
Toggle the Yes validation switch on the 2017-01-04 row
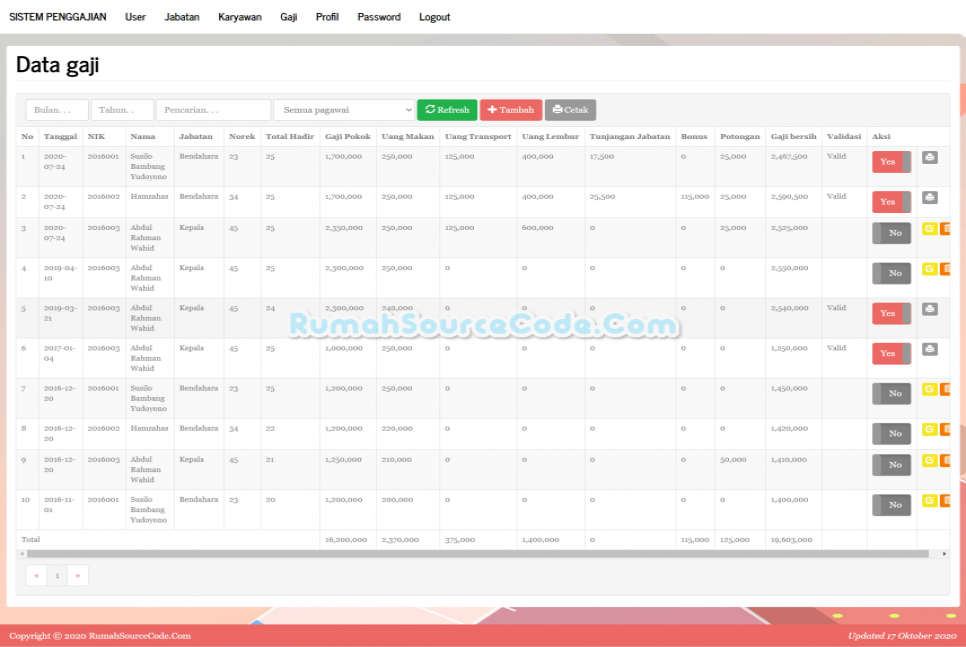tap(891, 353)
